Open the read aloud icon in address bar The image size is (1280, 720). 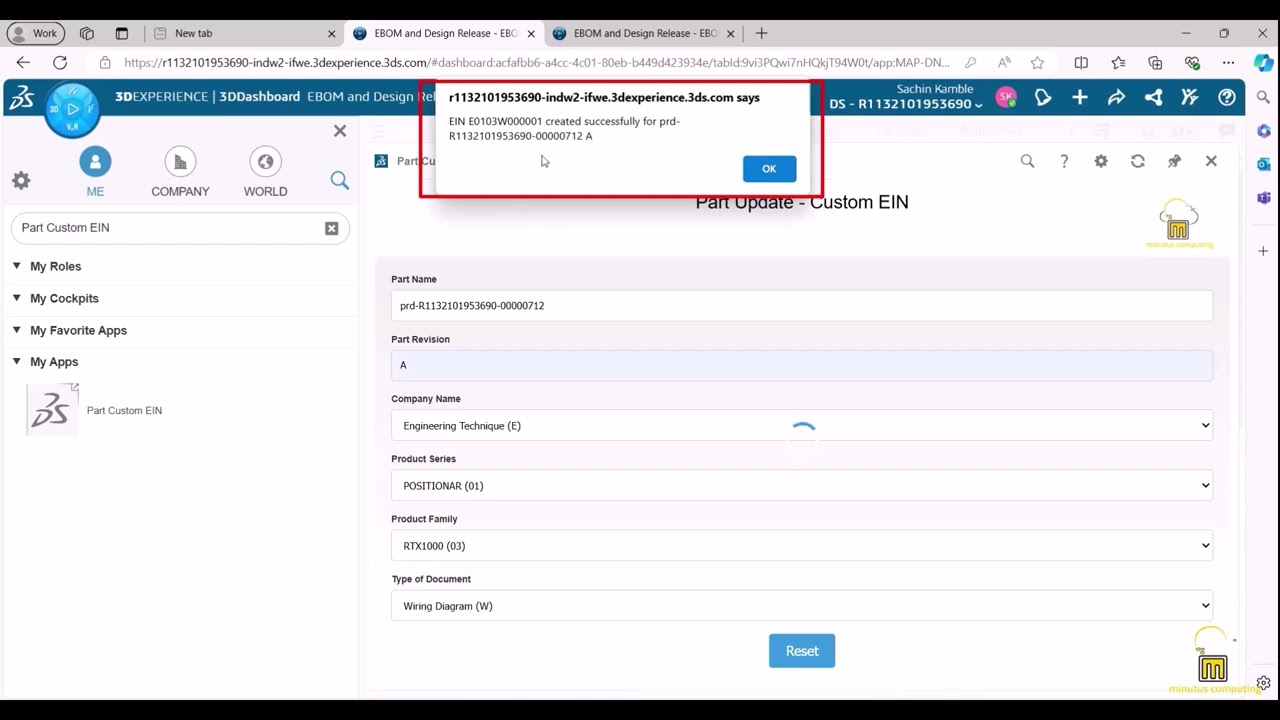(x=1004, y=62)
